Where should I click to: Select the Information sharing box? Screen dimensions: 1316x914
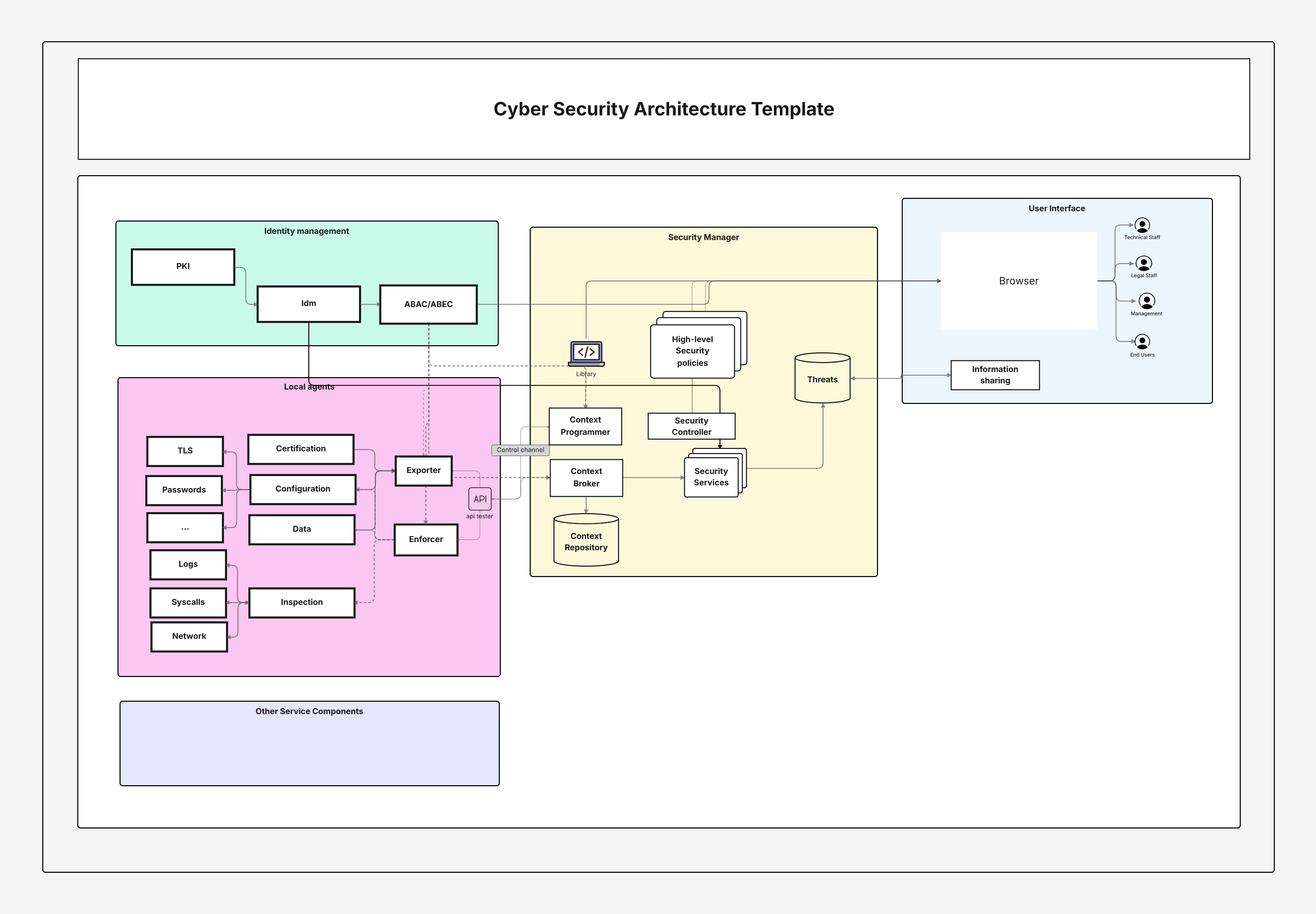click(x=995, y=375)
